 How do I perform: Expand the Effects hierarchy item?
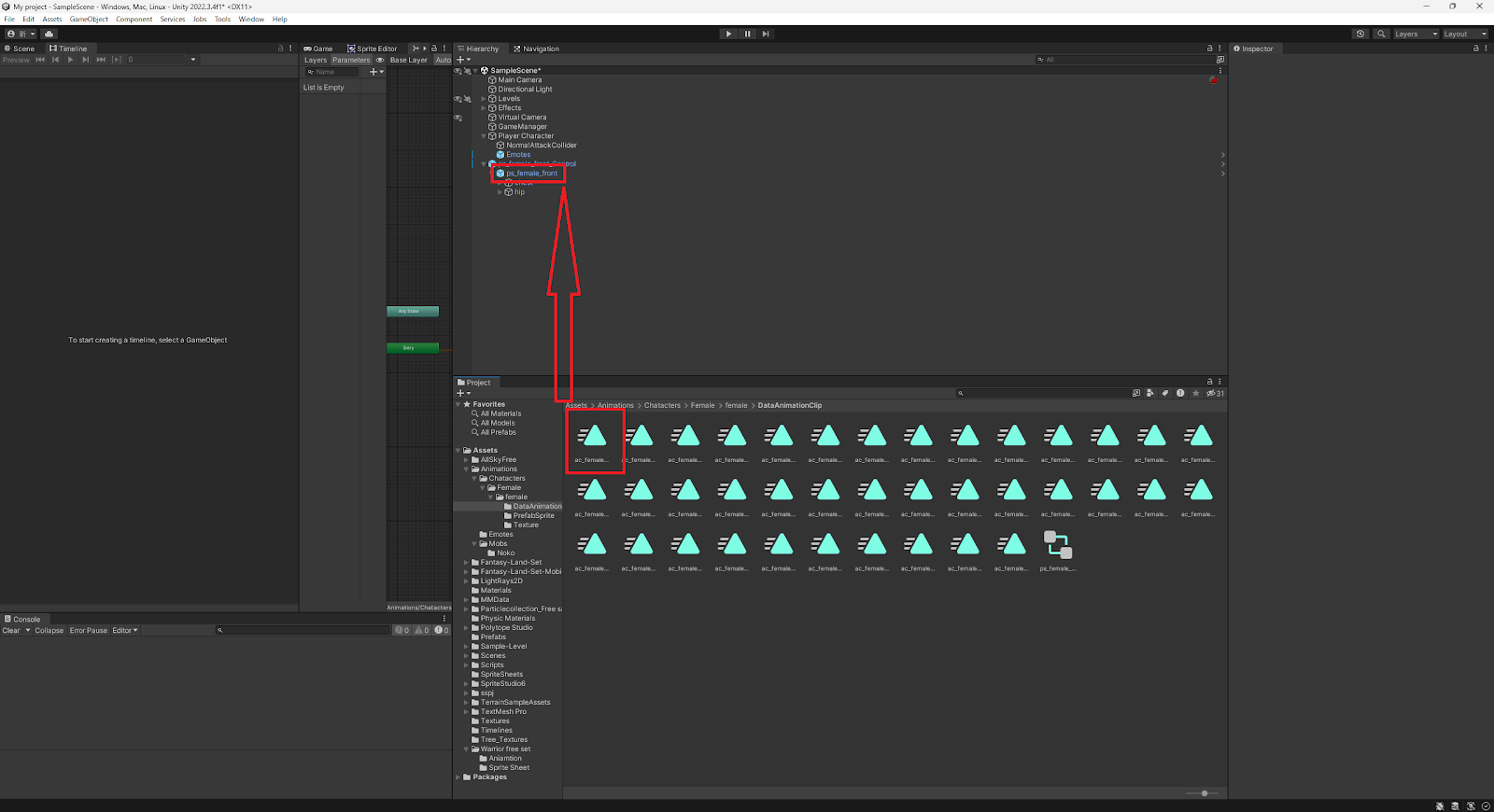click(x=484, y=108)
